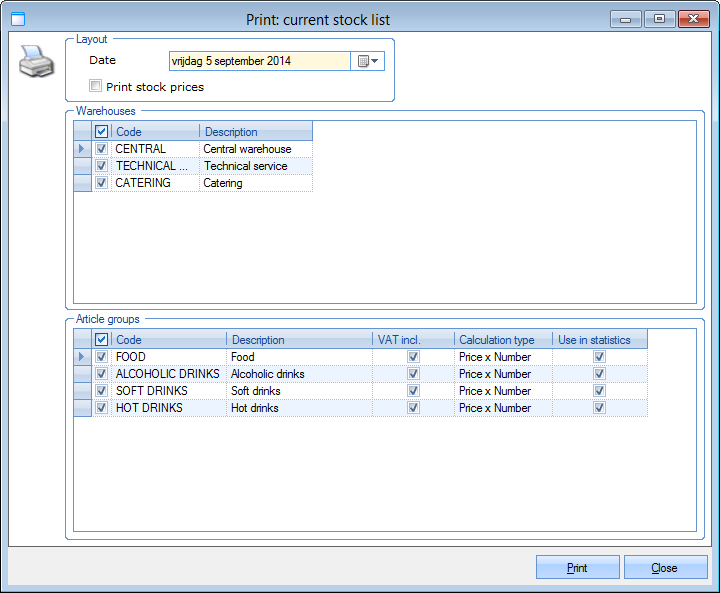The height and width of the screenshot is (593, 720).
Task: Uncheck the FOOD article group checkbox
Action: click(x=101, y=357)
